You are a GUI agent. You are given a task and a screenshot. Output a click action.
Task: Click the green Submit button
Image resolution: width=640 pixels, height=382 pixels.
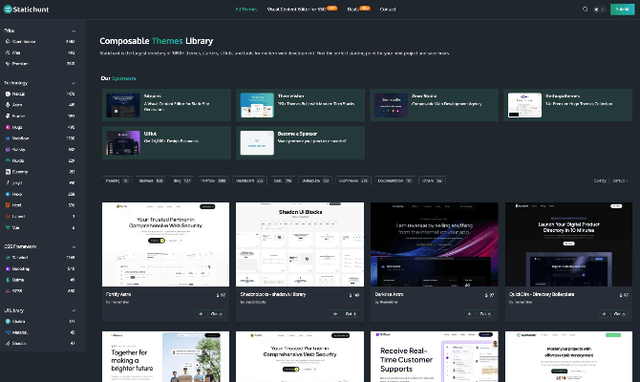click(622, 9)
